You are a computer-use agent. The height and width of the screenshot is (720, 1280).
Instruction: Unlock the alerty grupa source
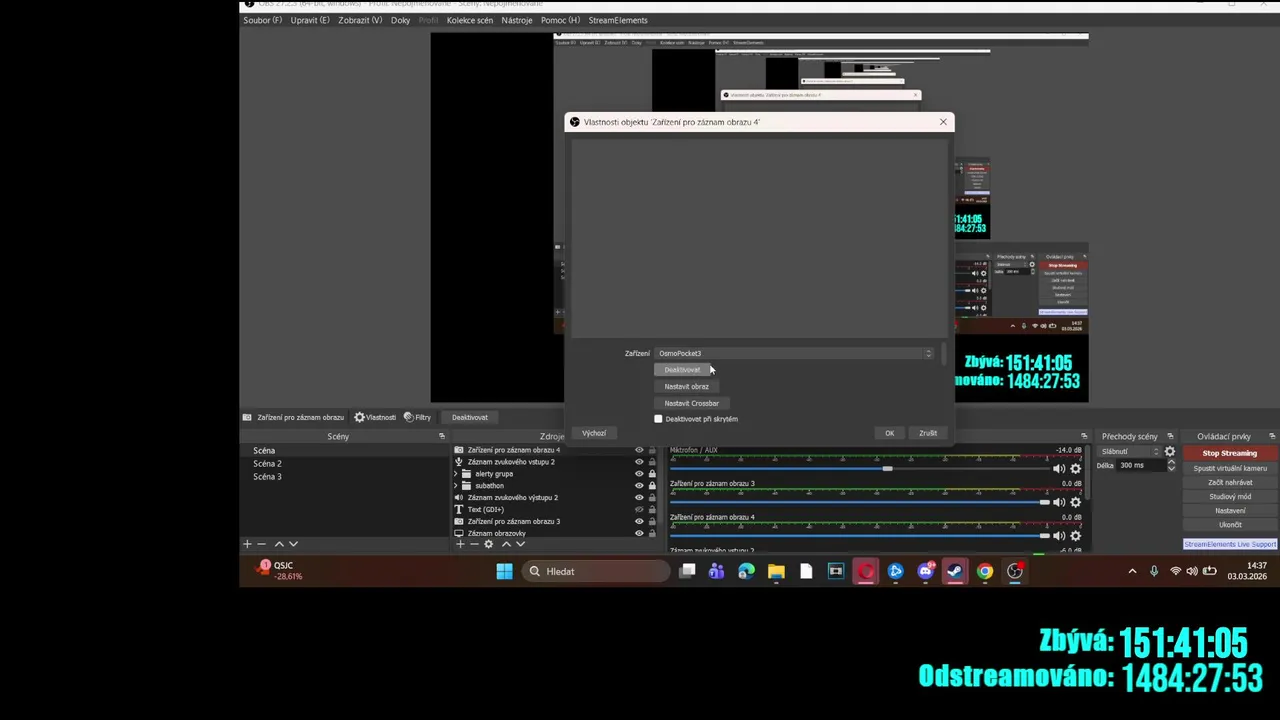[x=652, y=474]
